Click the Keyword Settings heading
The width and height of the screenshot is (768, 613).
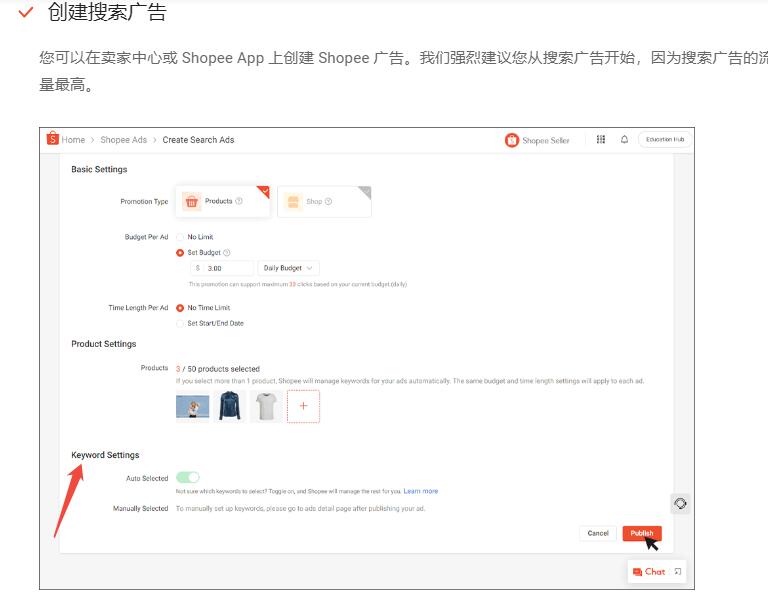click(105, 455)
